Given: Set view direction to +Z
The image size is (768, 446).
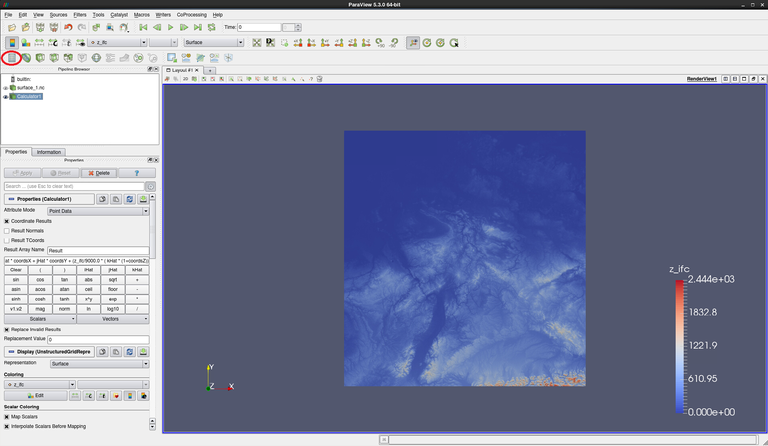Looking at the screenshot, I should [353, 43].
